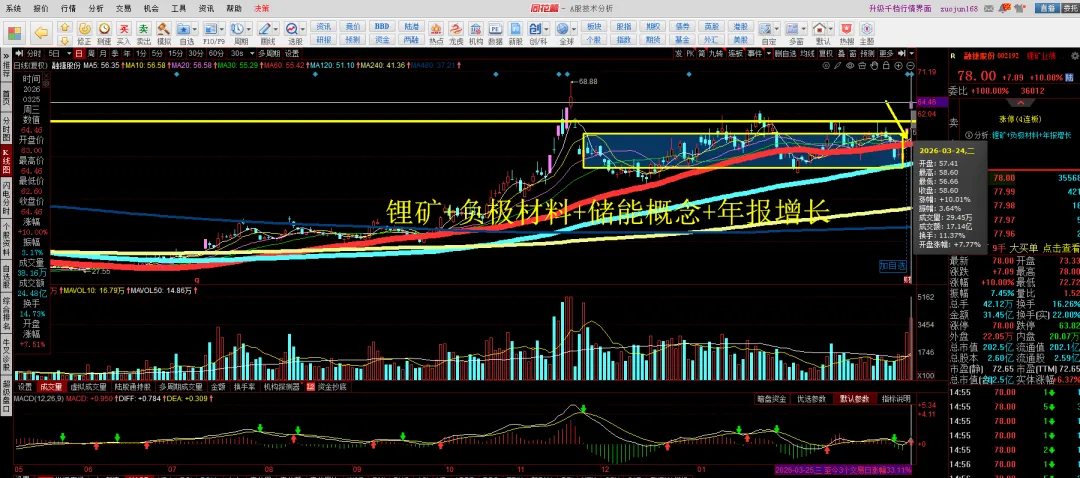Image resolution: width=1080 pixels, height=478 pixels.
Task: Switch chart to 15分 period
Action: (x=176, y=53)
